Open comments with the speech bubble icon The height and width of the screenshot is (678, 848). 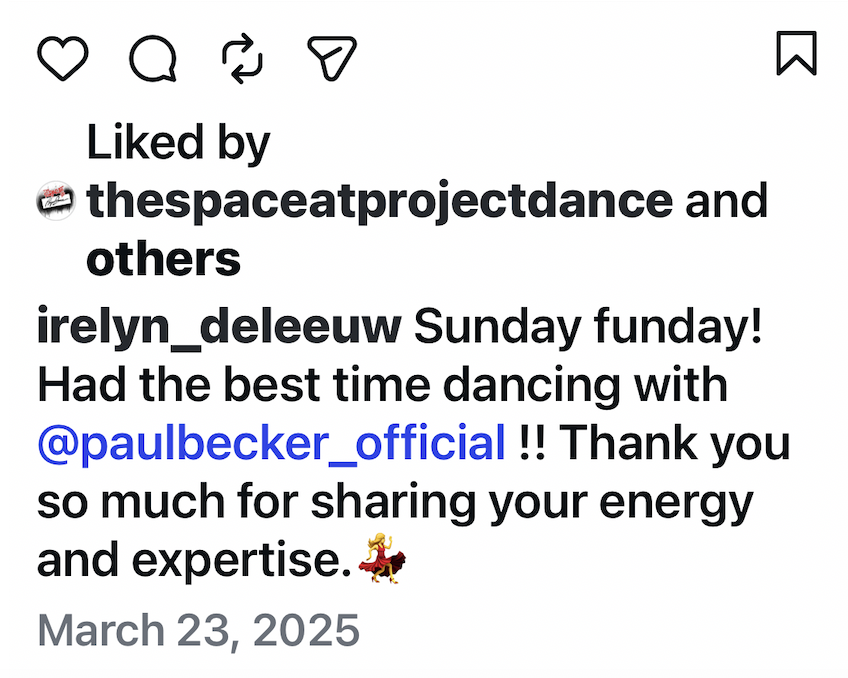coord(152,57)
